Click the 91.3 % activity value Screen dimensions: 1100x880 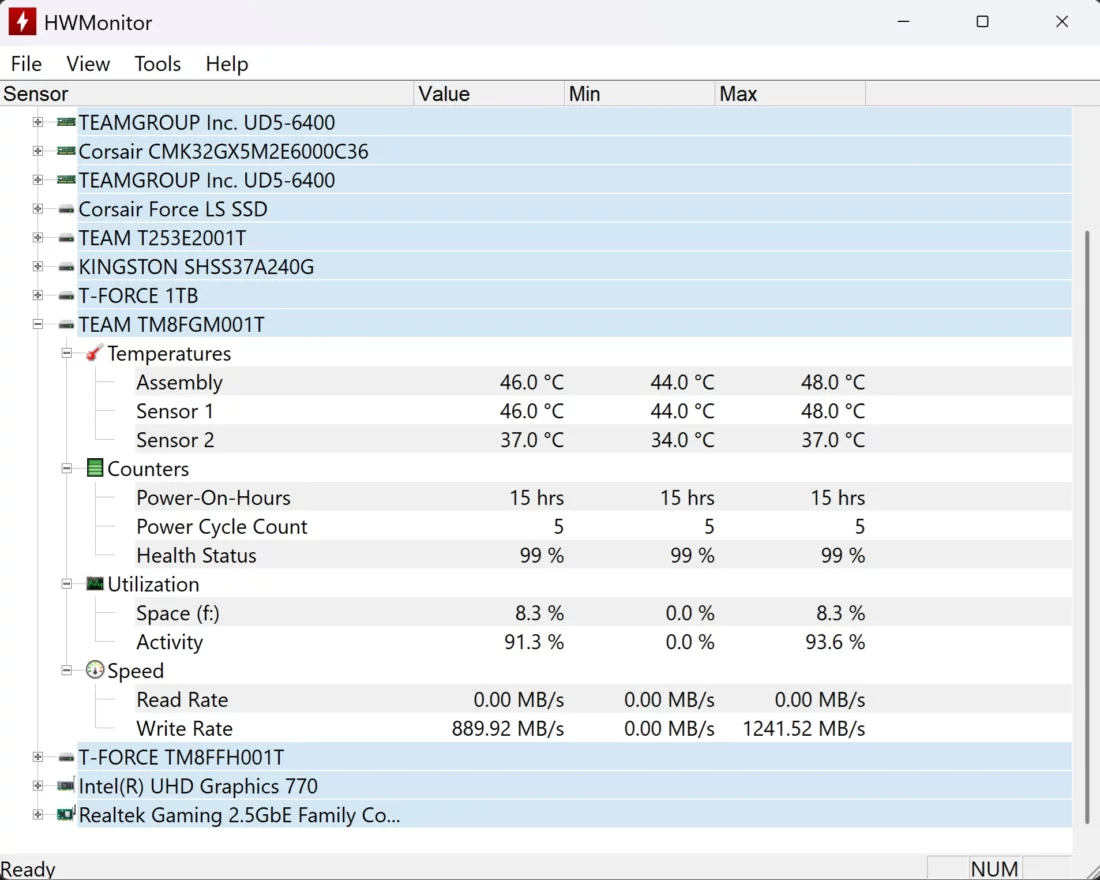click(534, 641)
